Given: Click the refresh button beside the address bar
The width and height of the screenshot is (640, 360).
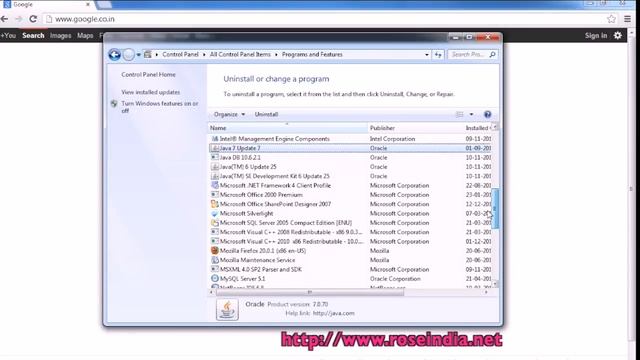Looking at the screenshot, I should [438, 55].
